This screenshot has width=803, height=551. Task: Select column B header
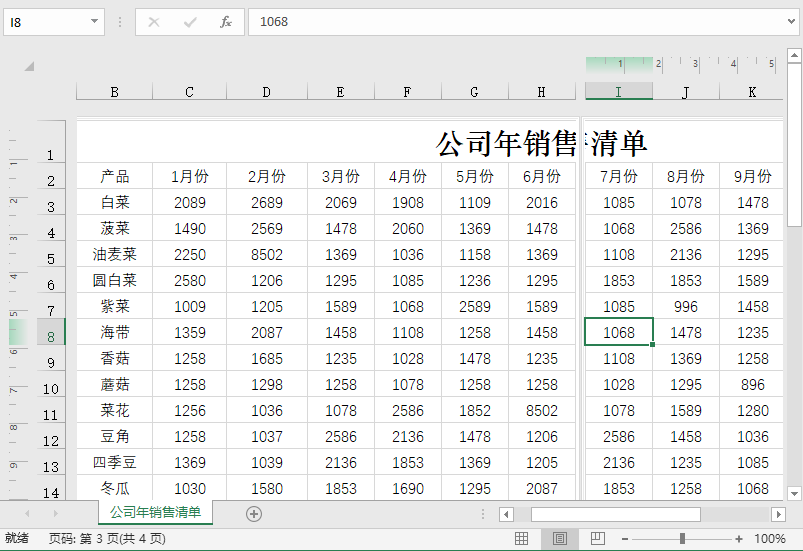115,92
